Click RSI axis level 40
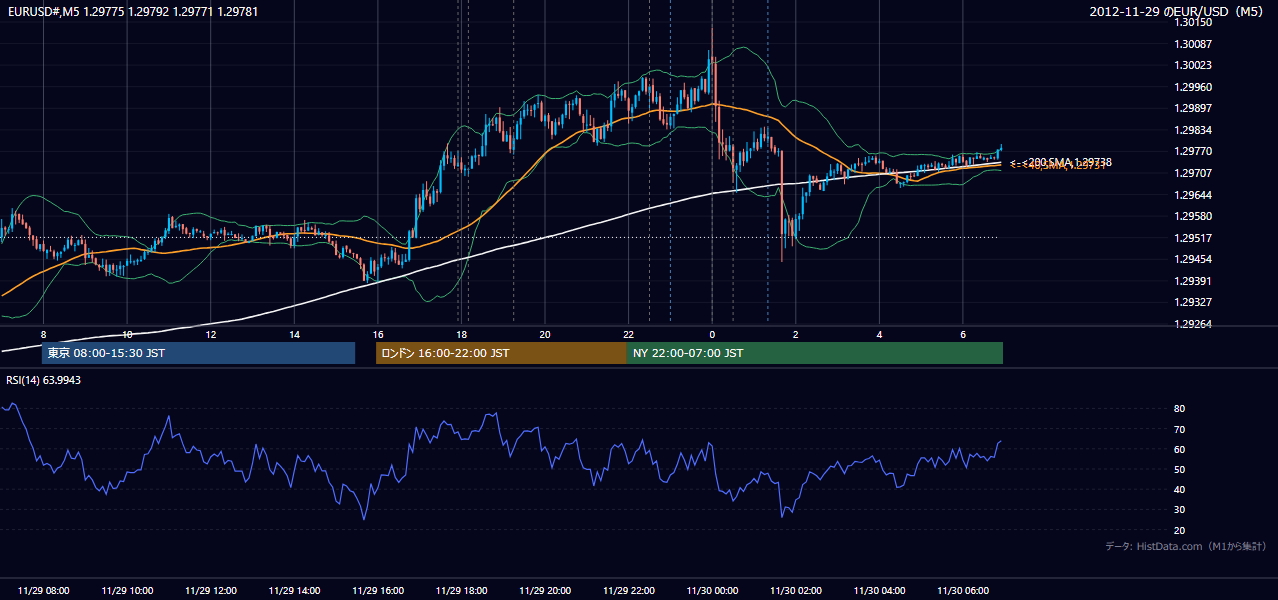The height and width of the screenshot is (600, 1278). [1179, 489]
